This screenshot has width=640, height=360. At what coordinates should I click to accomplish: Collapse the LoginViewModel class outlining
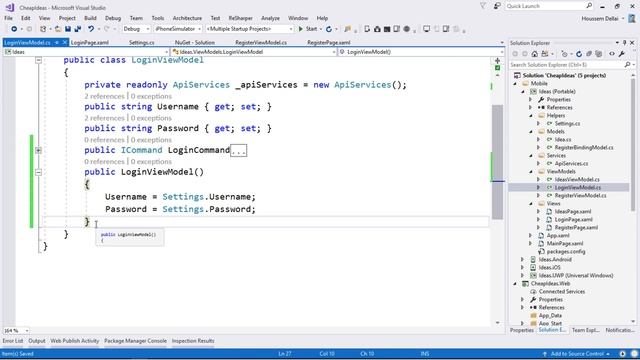click(38, 60)
